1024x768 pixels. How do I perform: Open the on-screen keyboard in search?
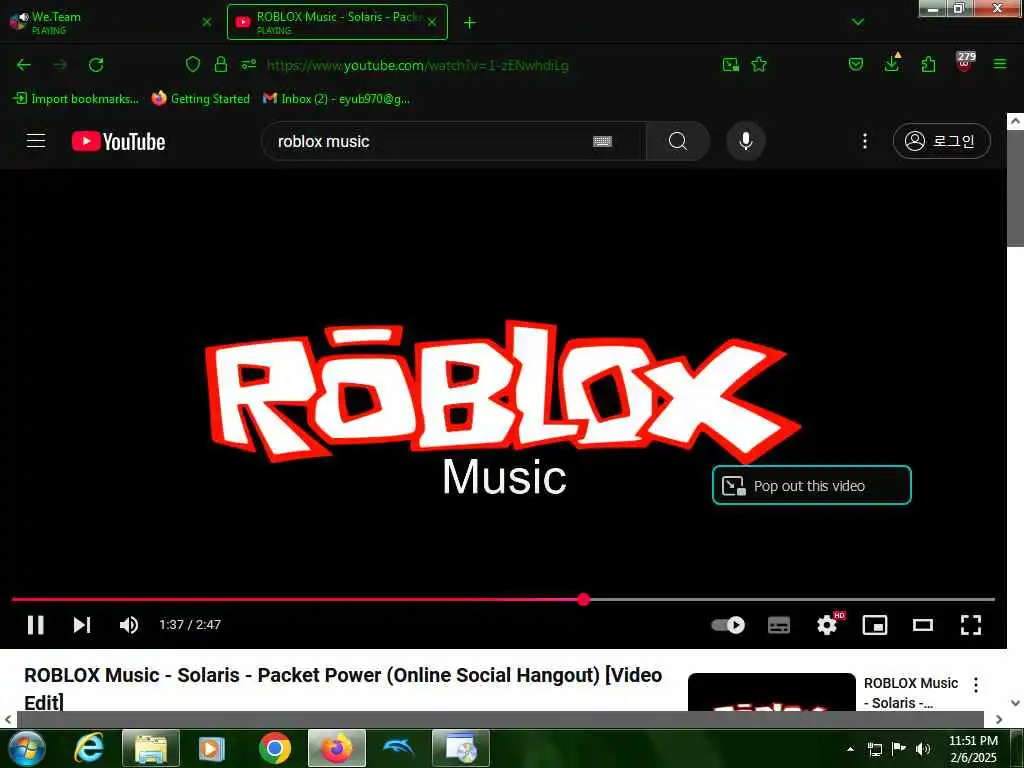point(602,141)
